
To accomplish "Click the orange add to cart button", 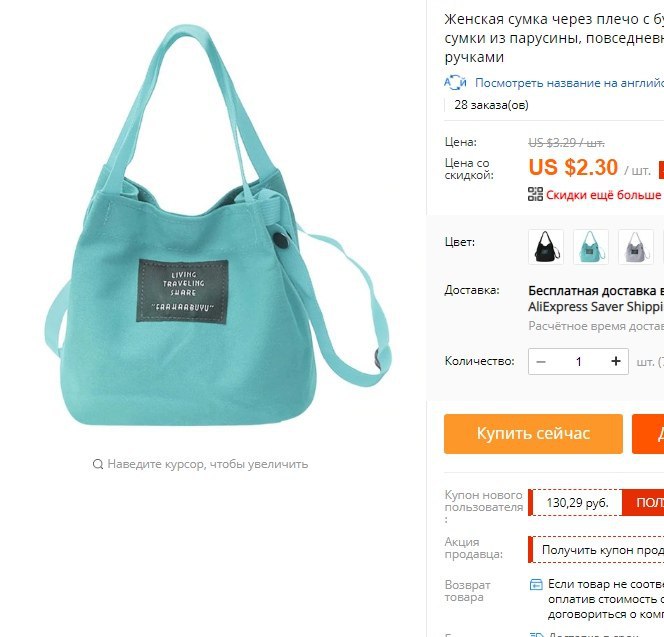I will 648,434.
